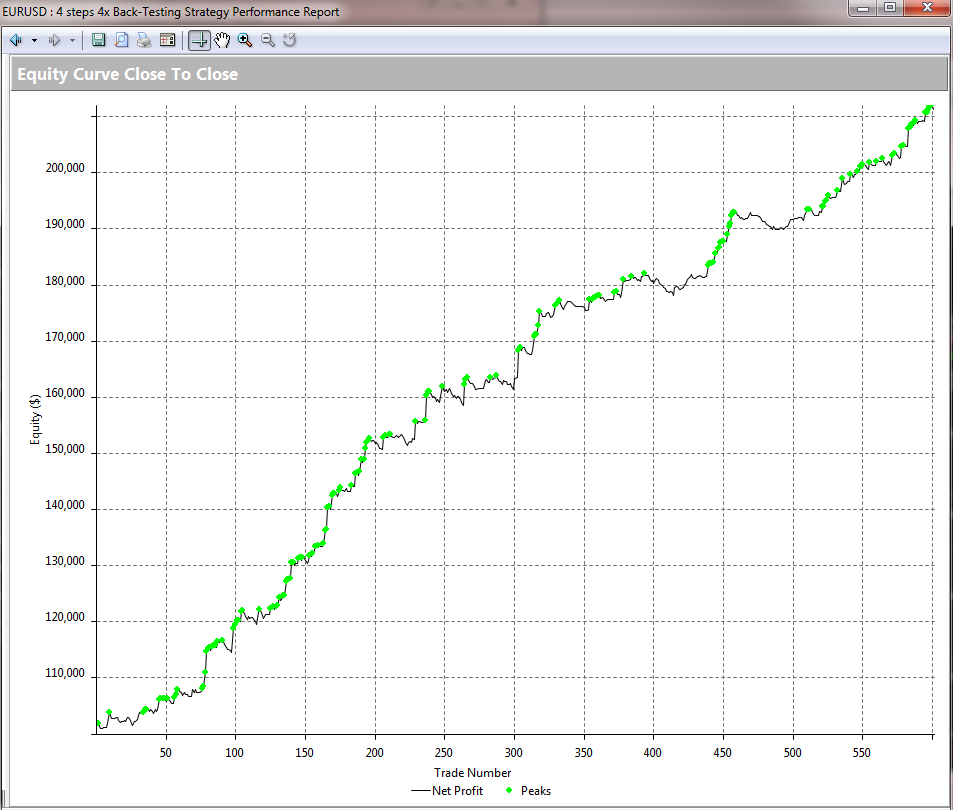Click the Forward navigation arrow icon
Screen dimensions: 953x810
(54, 40)
